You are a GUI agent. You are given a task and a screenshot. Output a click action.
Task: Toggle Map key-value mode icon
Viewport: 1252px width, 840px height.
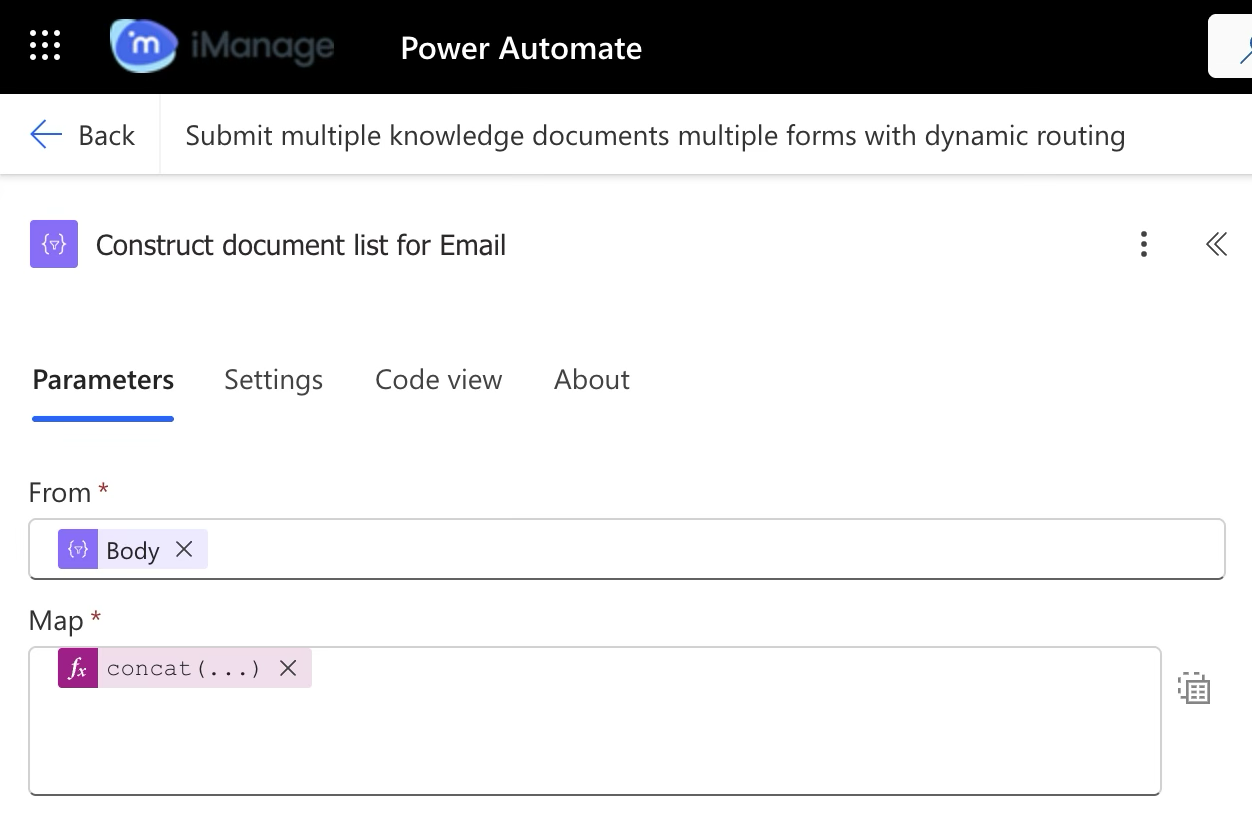(x=1194, y=688)
